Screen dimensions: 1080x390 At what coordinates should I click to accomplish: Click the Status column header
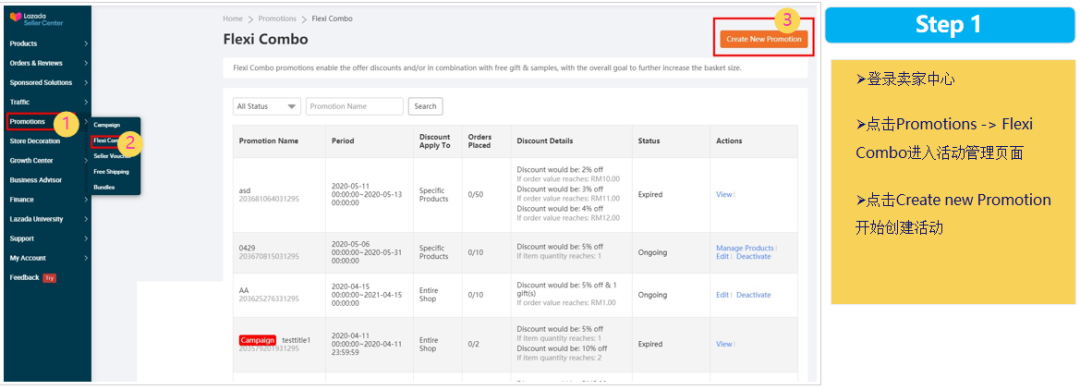tap(649, 141)
